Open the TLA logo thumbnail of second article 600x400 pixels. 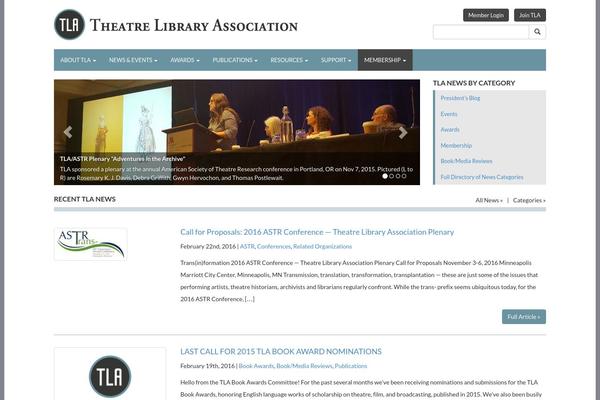(x=110, y=374)
